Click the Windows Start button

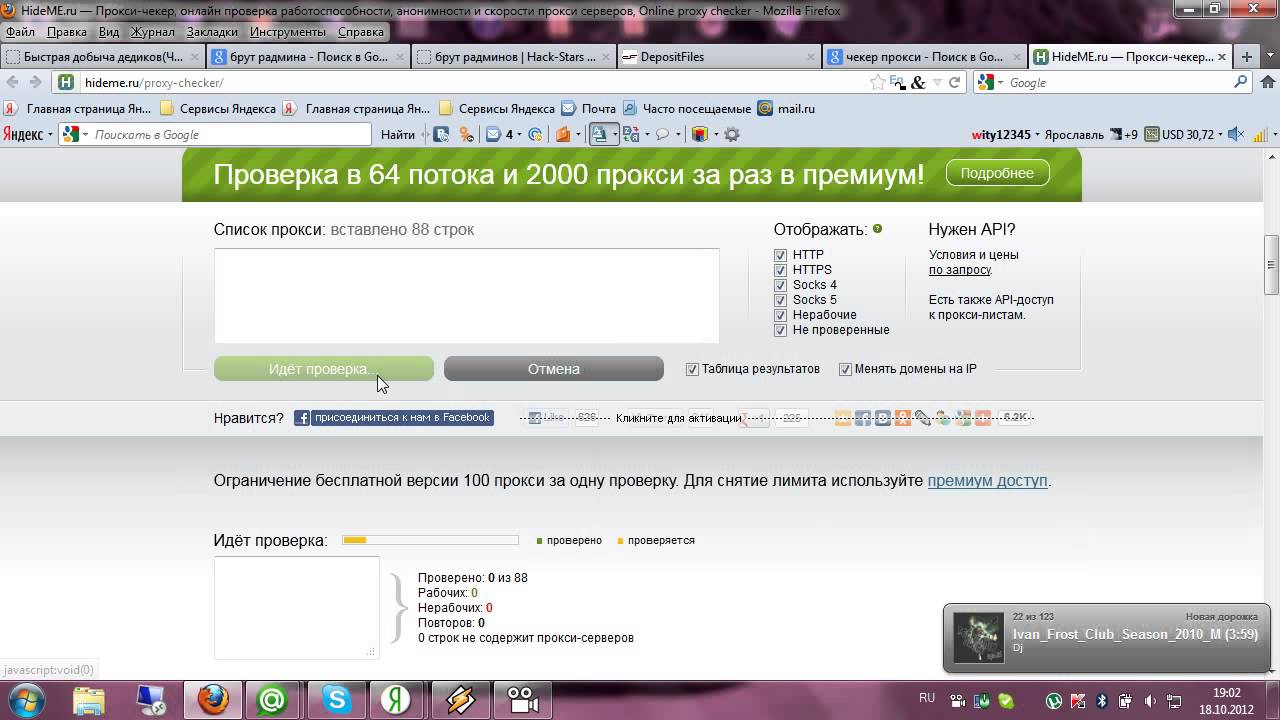pyautogui.click(x=25, y=700)
